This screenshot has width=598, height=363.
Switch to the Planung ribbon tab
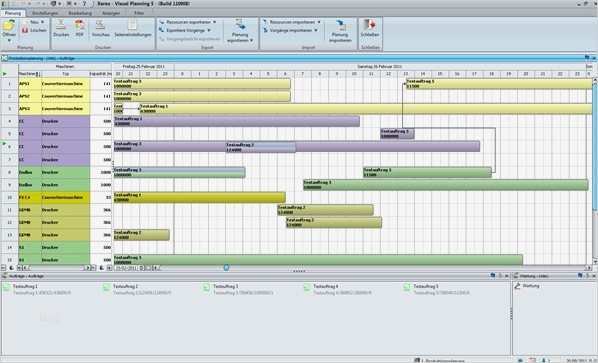(13, 13)
